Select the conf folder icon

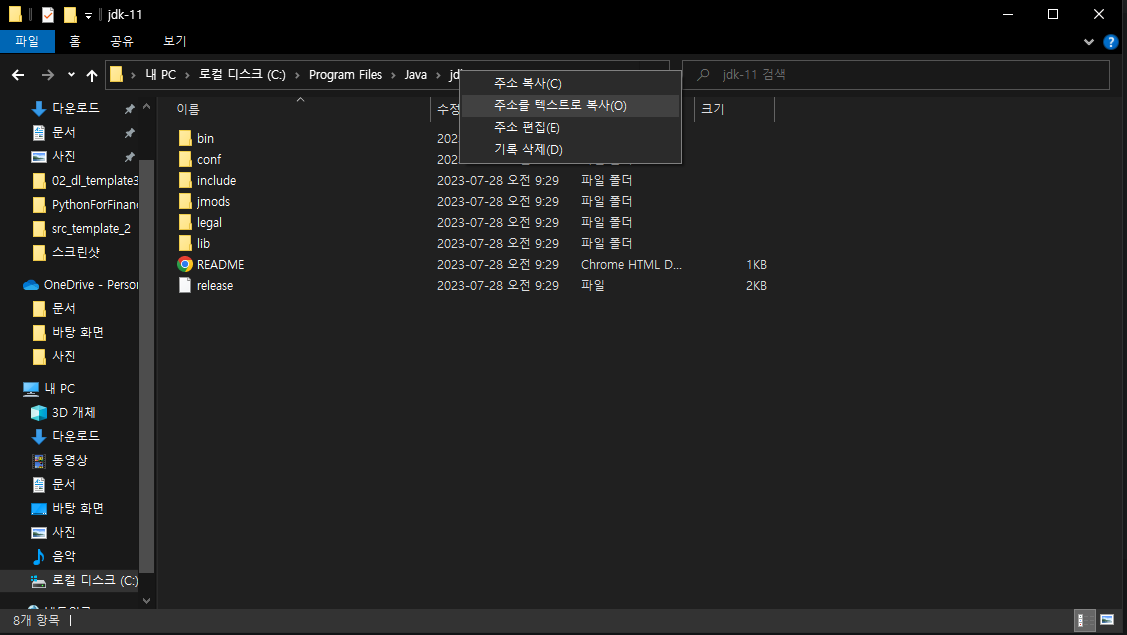click(185, 159)
